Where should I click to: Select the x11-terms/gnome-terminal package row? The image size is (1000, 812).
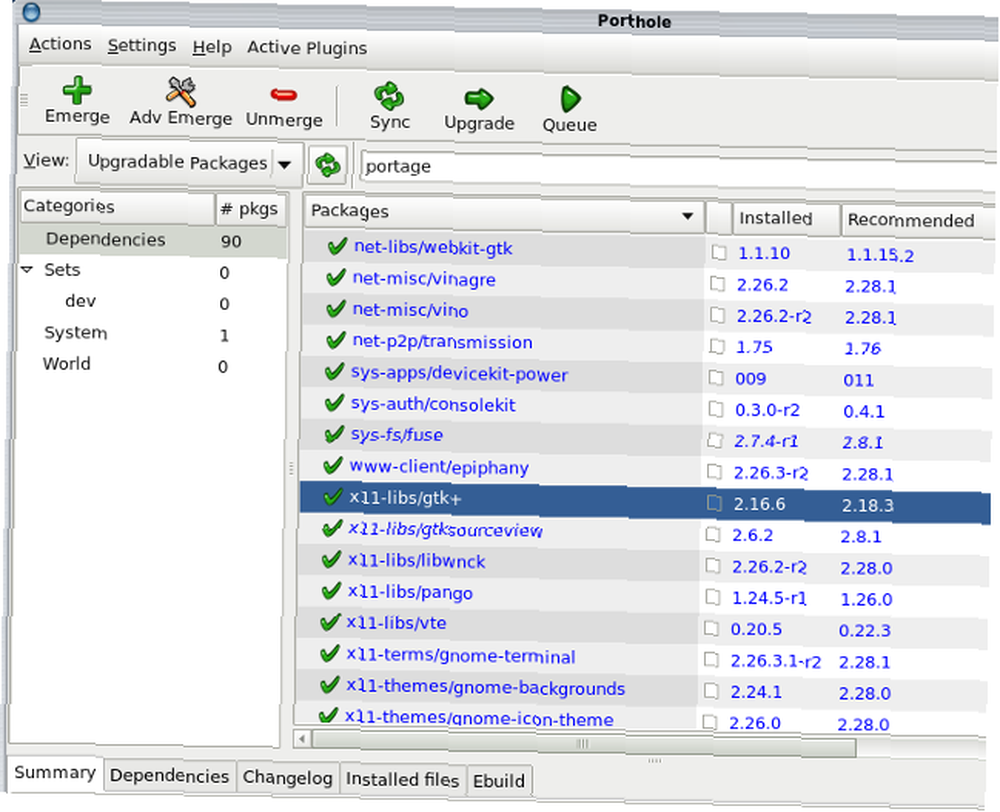click(x=642, y=657)
